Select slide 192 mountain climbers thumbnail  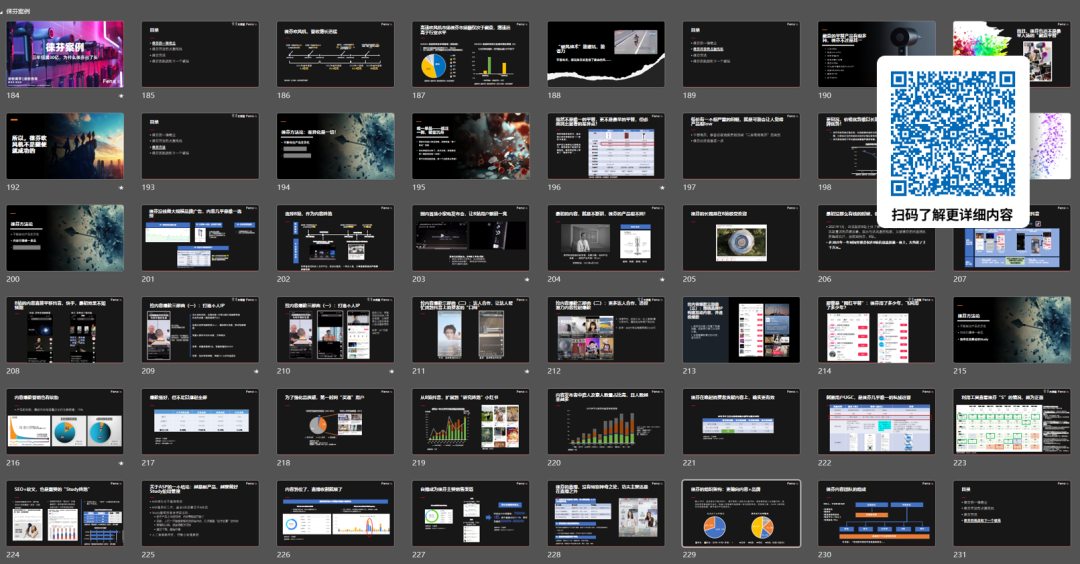pos(65,145)
